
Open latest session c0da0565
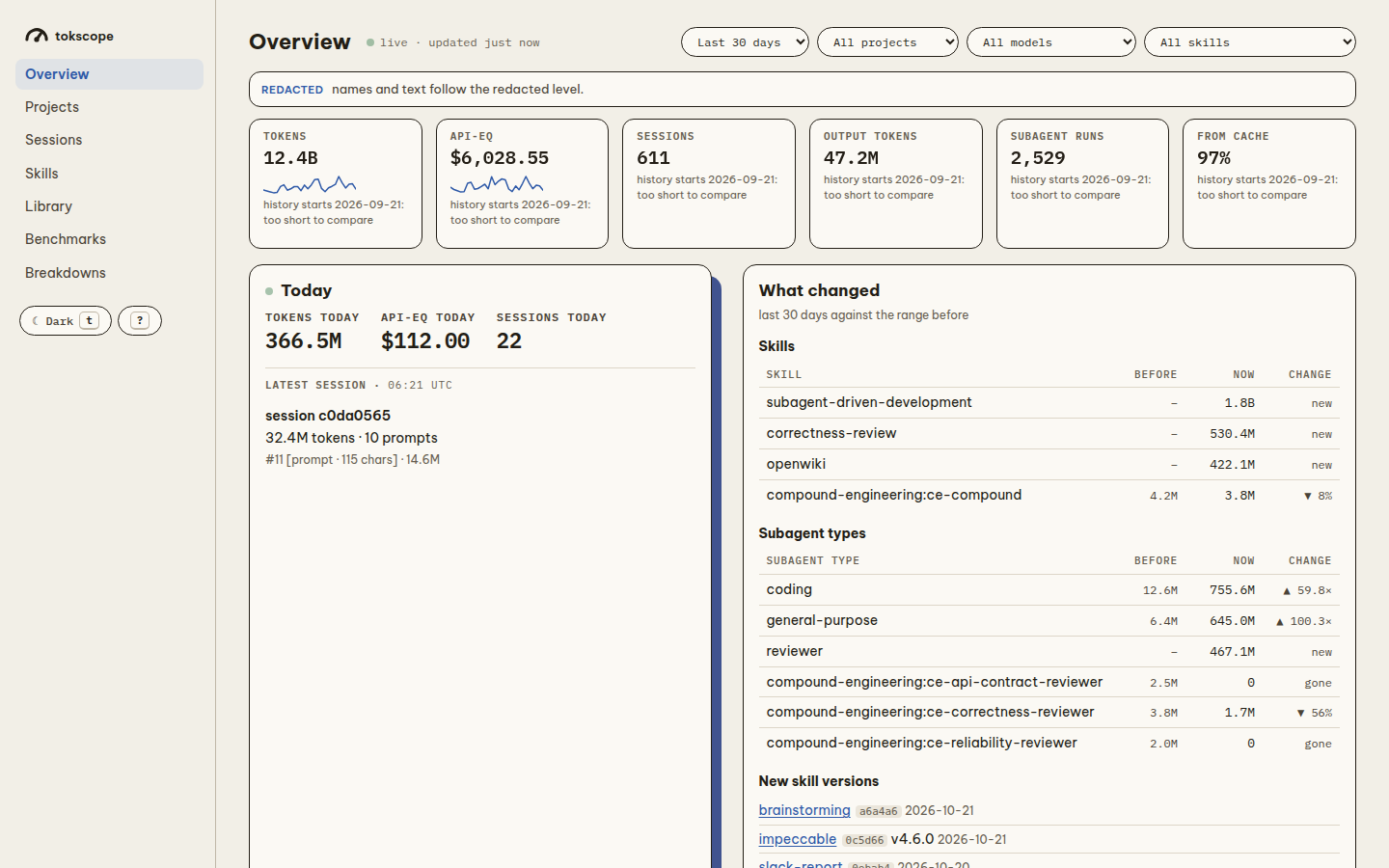[328, 416]
